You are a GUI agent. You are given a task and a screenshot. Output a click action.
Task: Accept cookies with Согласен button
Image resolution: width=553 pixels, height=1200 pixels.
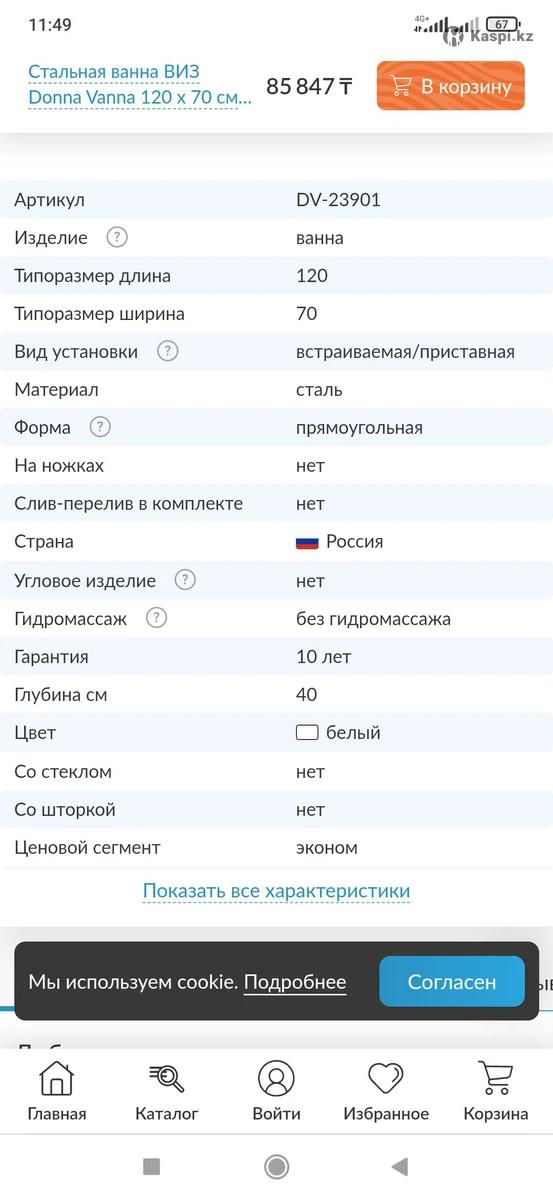[452, 982]
